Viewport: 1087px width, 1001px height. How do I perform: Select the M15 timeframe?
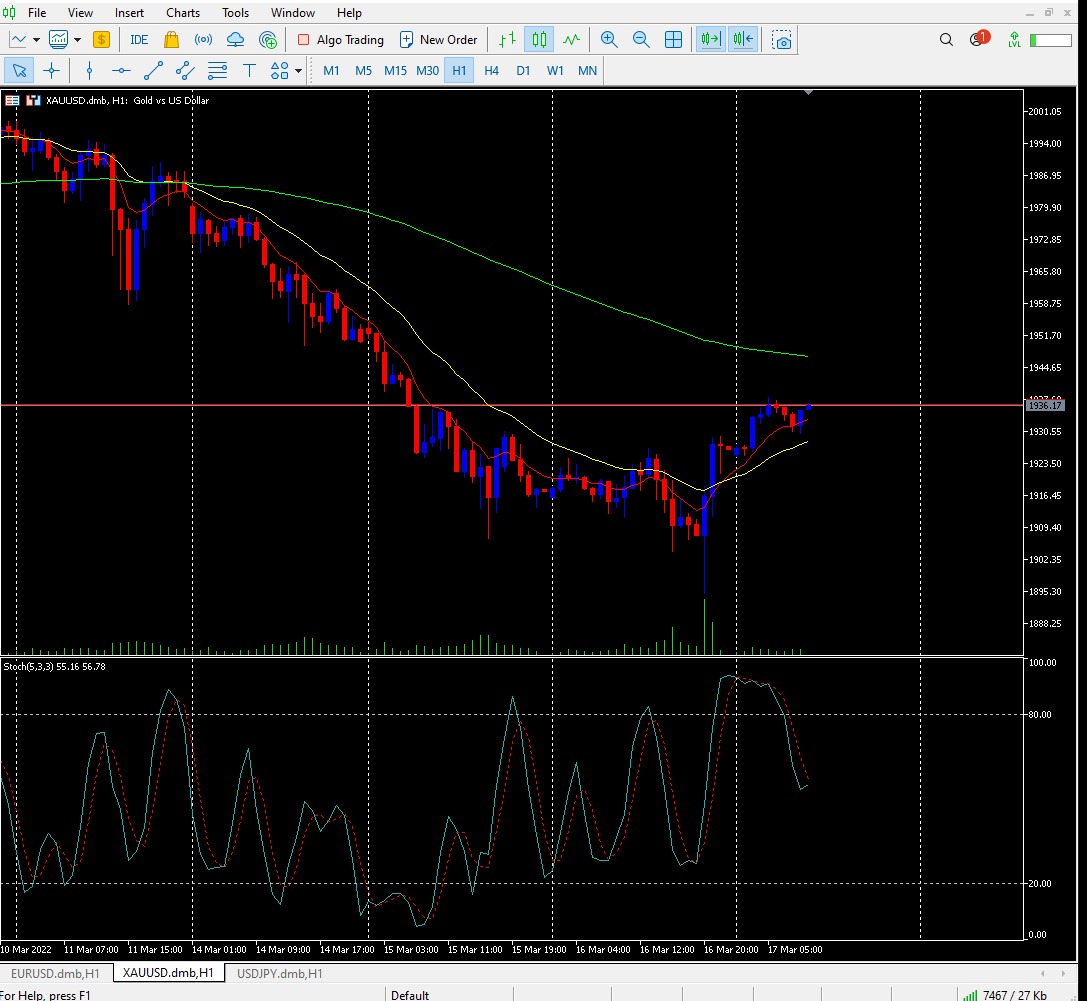[395, 70]
